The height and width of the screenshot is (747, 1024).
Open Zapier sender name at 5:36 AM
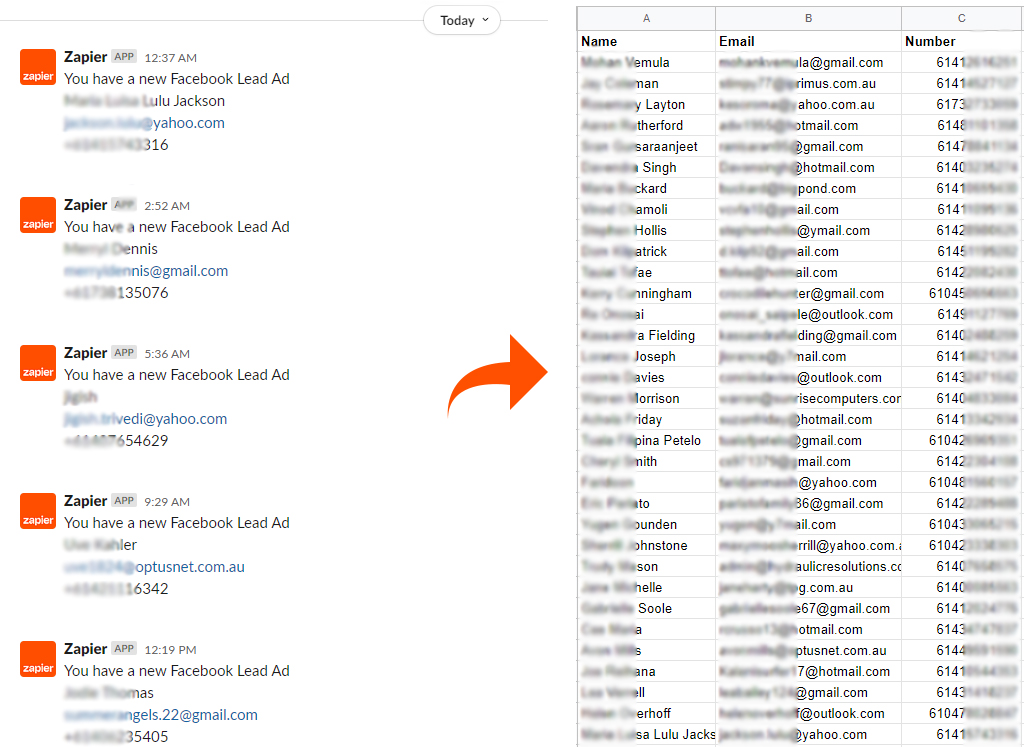coord(86,353)
